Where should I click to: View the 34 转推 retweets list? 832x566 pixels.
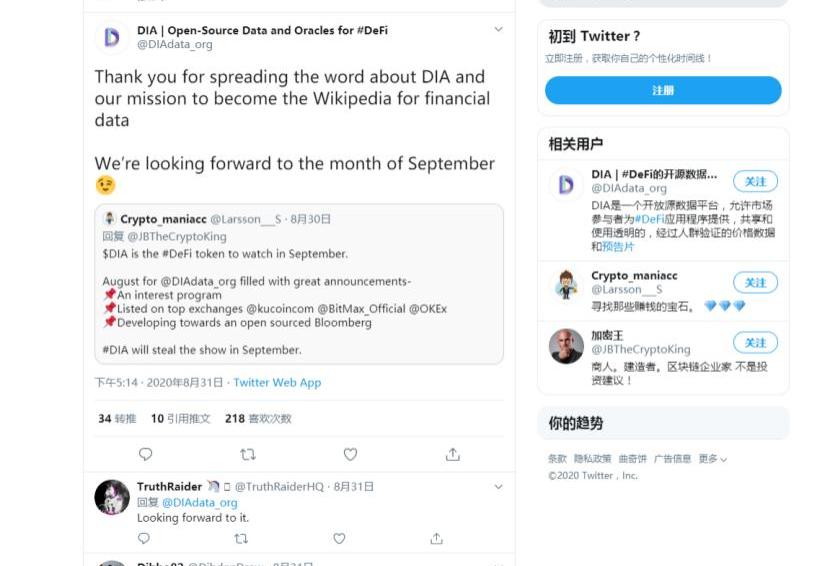pos(117,419)
